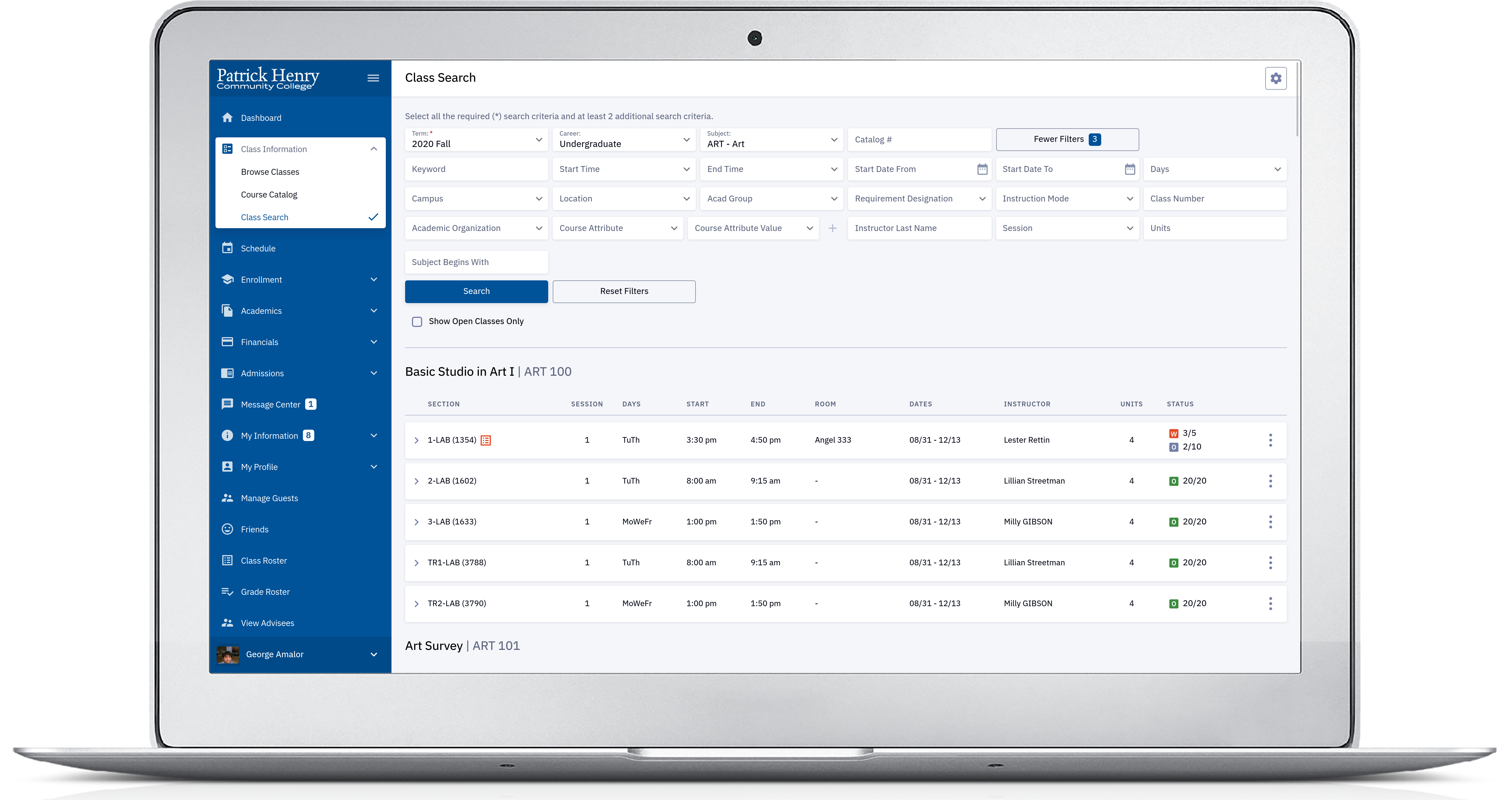The image size is (1512, 800).
Task: Click the Patrick Henry Community College logo
Action: (268, 78)
